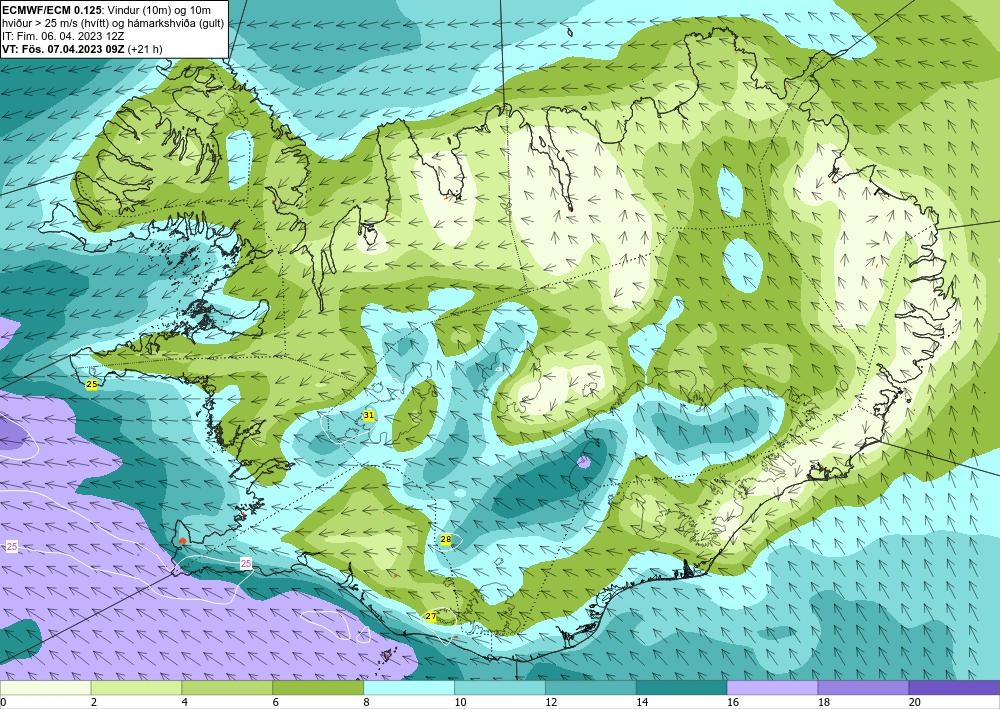Click the 10–12 m/s turquoise legend swatch
Image resolution: width=1000 pixels, height=709 pixels.
pos(499,687)
